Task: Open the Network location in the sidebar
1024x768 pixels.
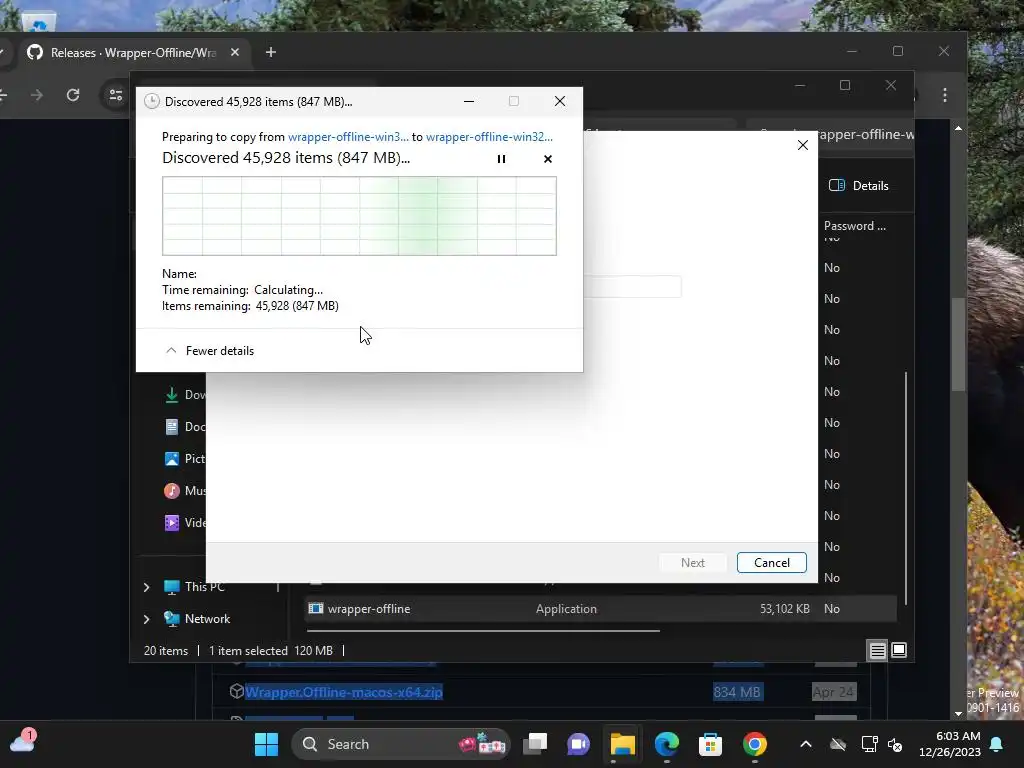Action: (x=207, y=619)
